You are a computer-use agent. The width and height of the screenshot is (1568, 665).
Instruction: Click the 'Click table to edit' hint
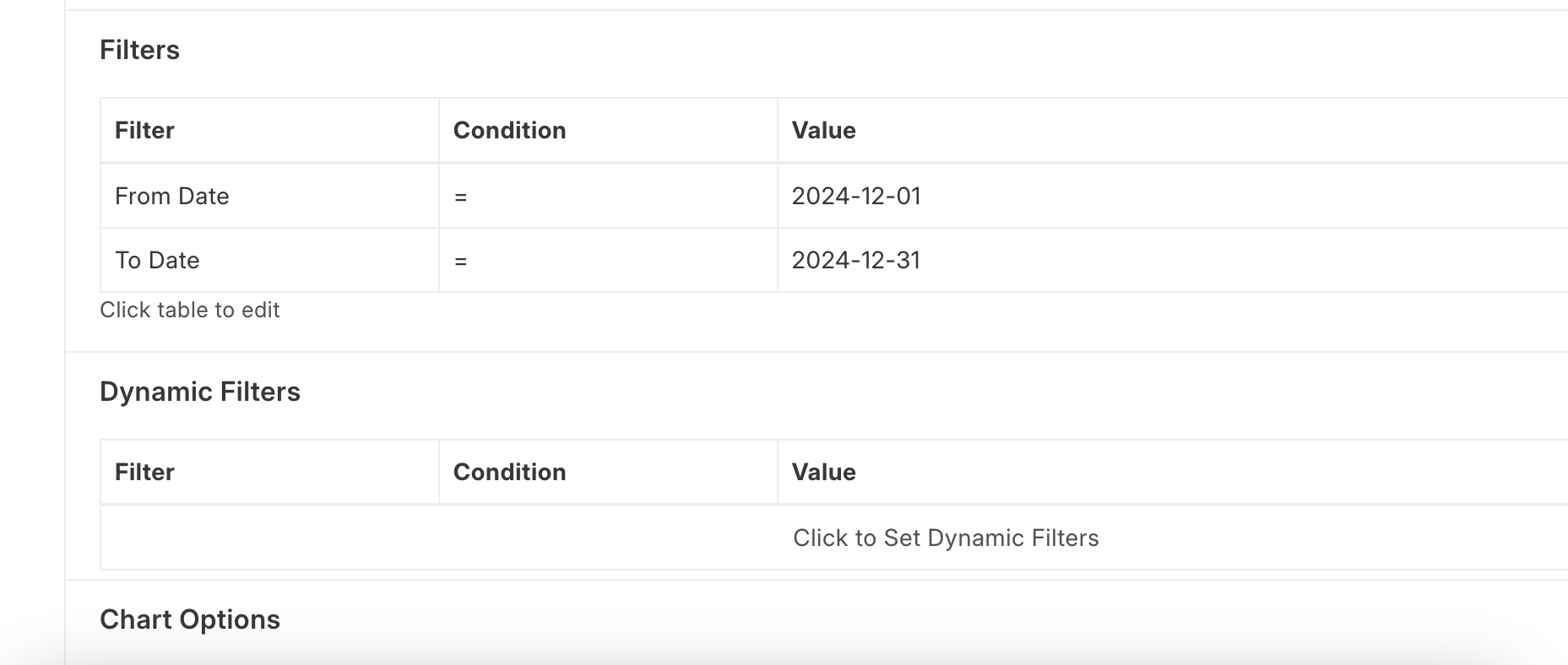coord(189,310)
